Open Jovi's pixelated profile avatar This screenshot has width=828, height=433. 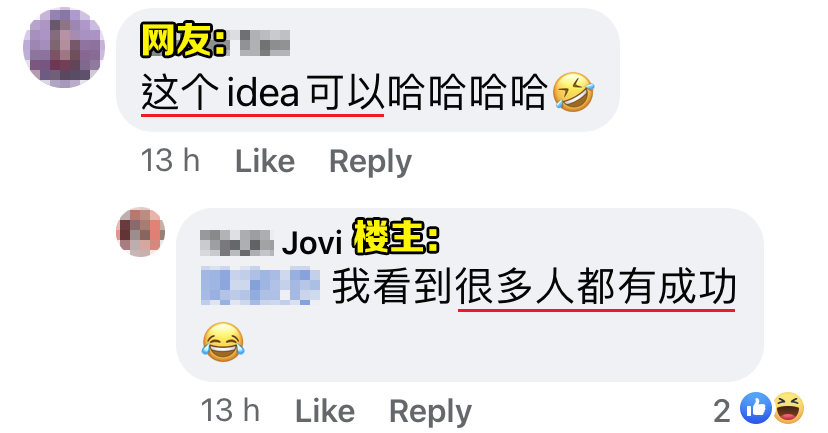pyautogui.click(x=140, y=232)
